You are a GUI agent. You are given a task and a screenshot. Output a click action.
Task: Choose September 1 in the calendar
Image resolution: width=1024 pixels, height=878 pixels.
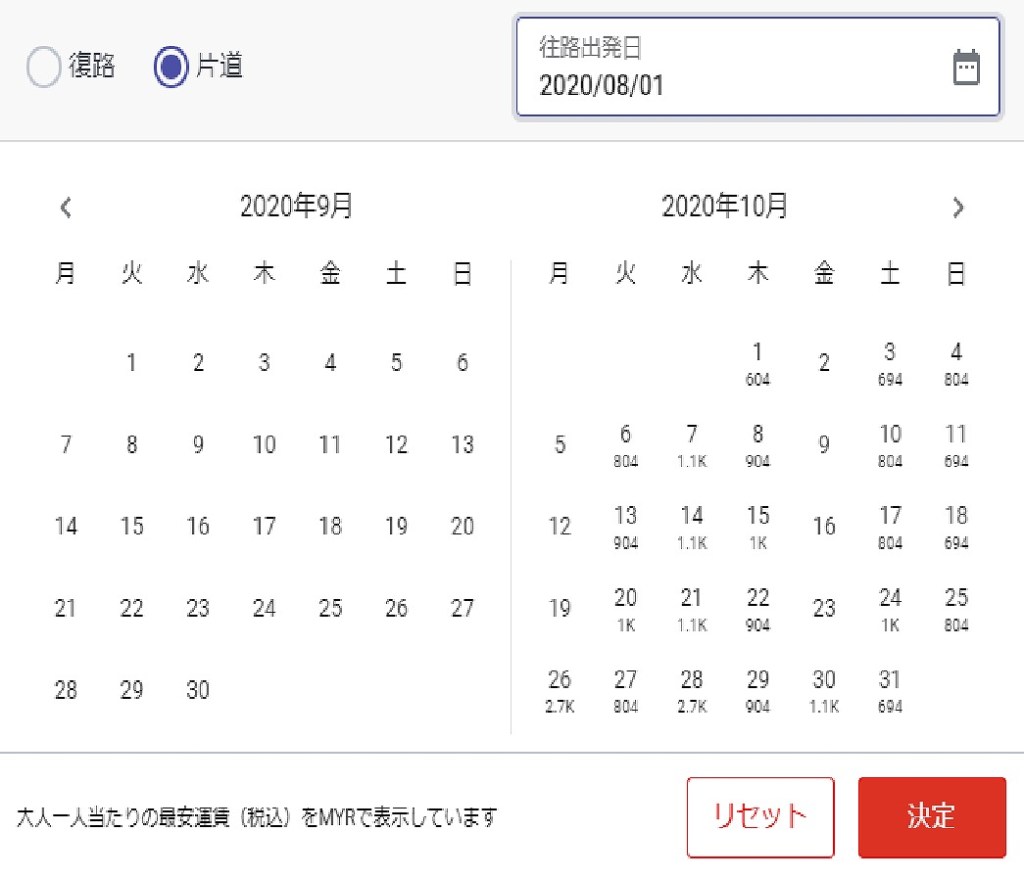tap(132, 363)
